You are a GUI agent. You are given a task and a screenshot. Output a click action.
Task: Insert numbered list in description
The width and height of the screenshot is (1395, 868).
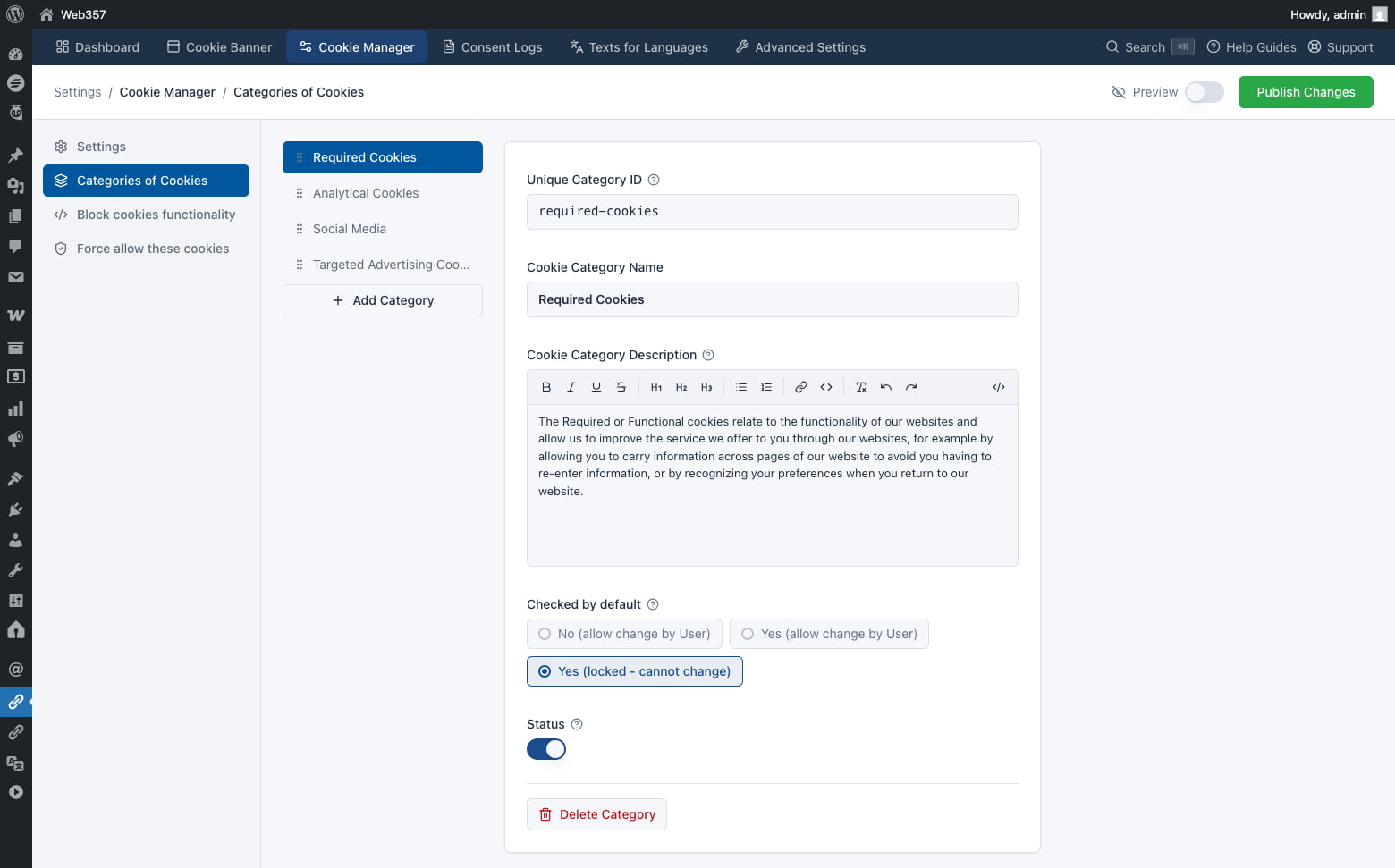point(766,387)
